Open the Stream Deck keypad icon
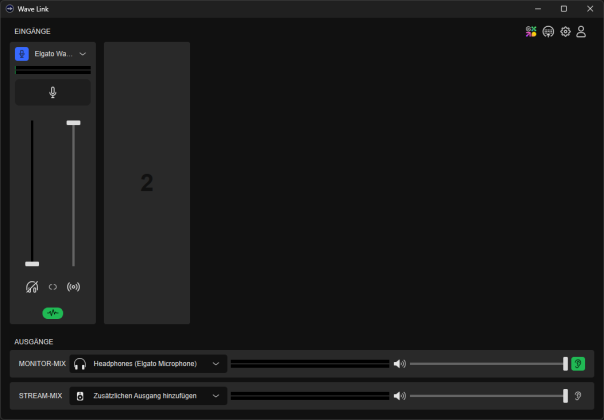This screenshot has width=604, height=420. [x=548, y=32]
